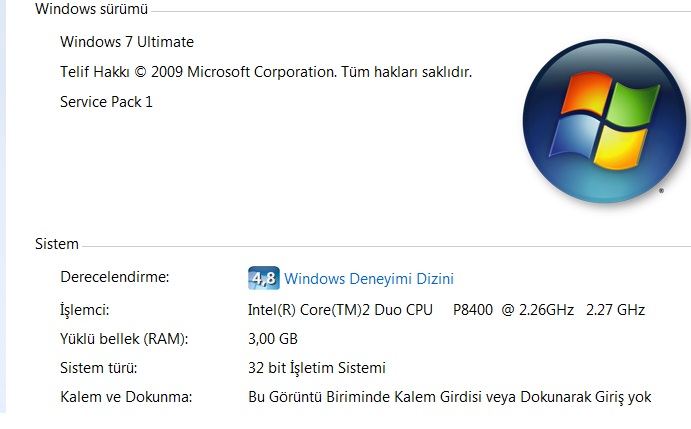Click the Sistem türü label
This screenshot has width=691, height=429.
(x=99, y=368)
